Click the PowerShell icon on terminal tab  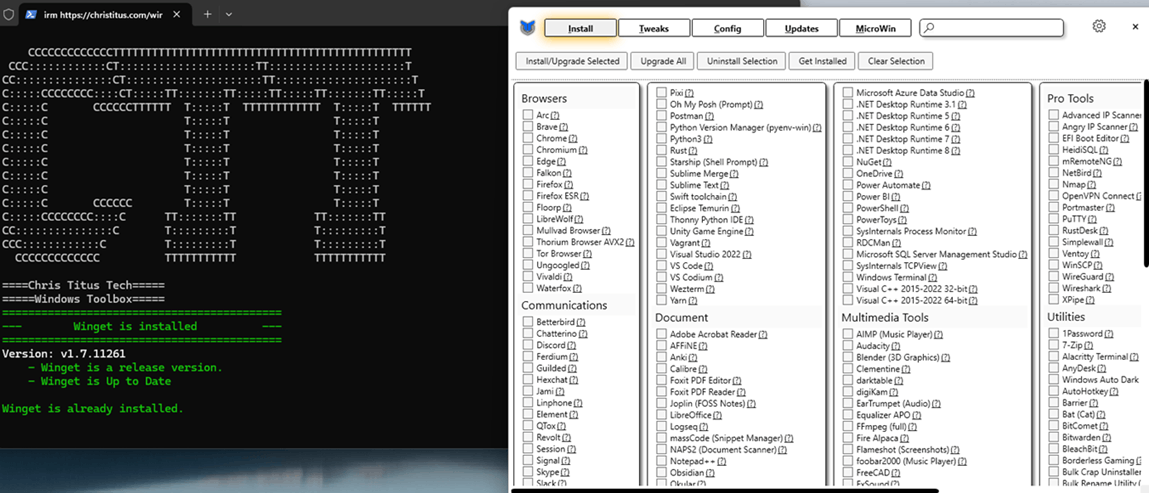[x=31, y=15]
